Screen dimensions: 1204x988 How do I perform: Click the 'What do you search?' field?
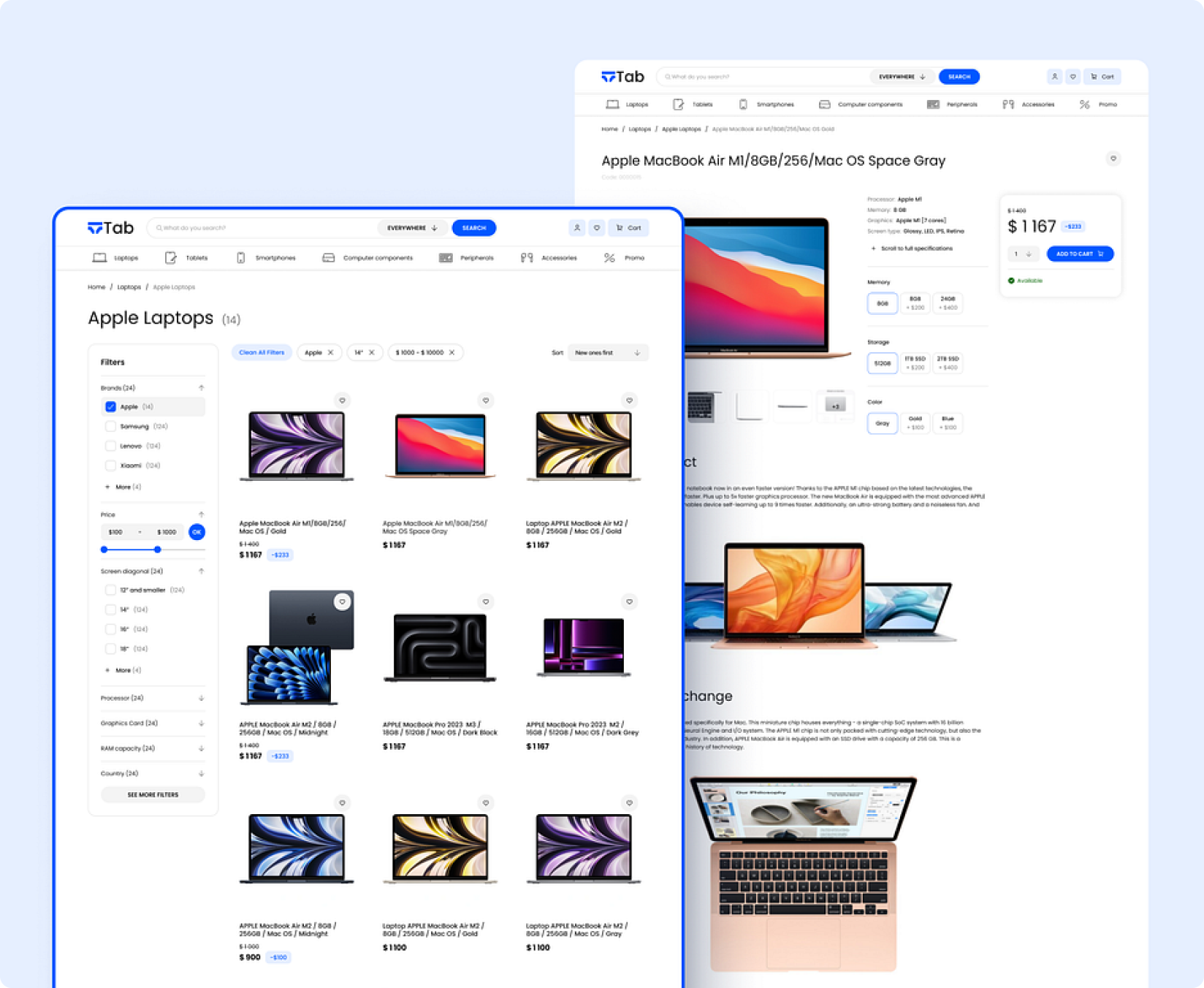(263, 228)
